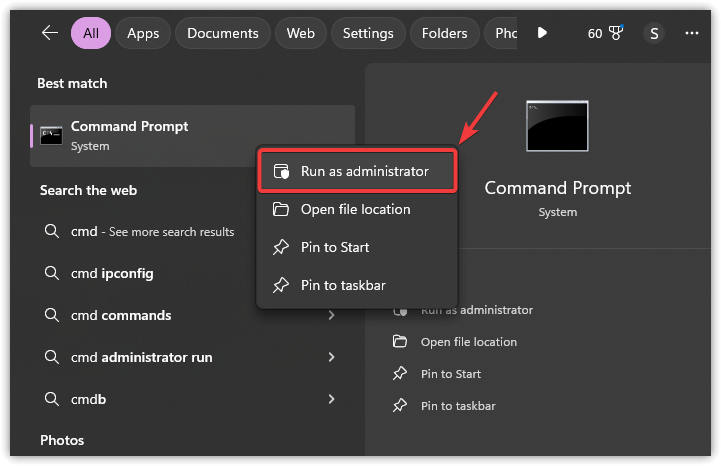721x466 pixels.
Task: Select Pin to Start in context menu
Action: [x=335, y=247]
